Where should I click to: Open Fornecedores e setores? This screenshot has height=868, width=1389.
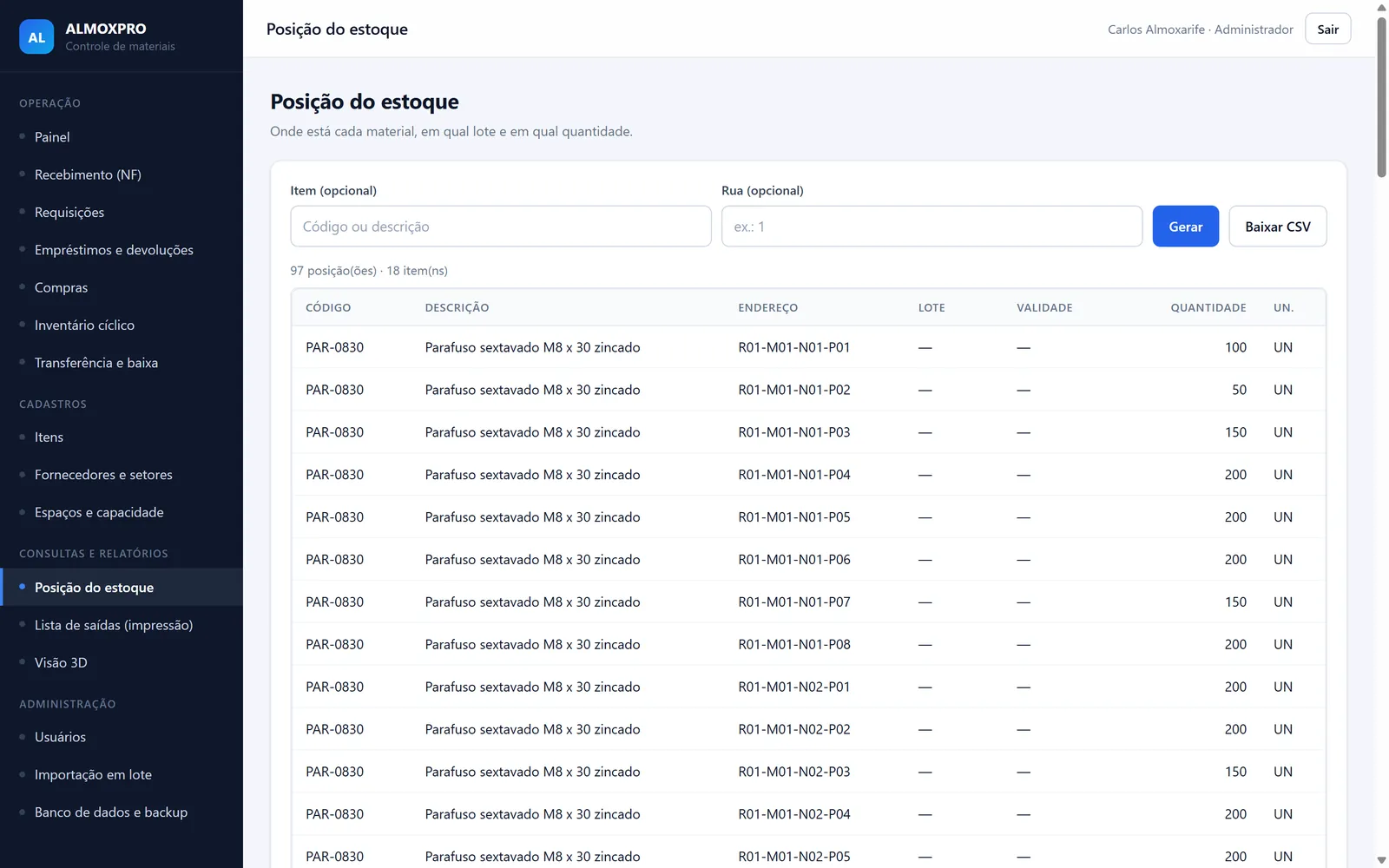[103, 475]
